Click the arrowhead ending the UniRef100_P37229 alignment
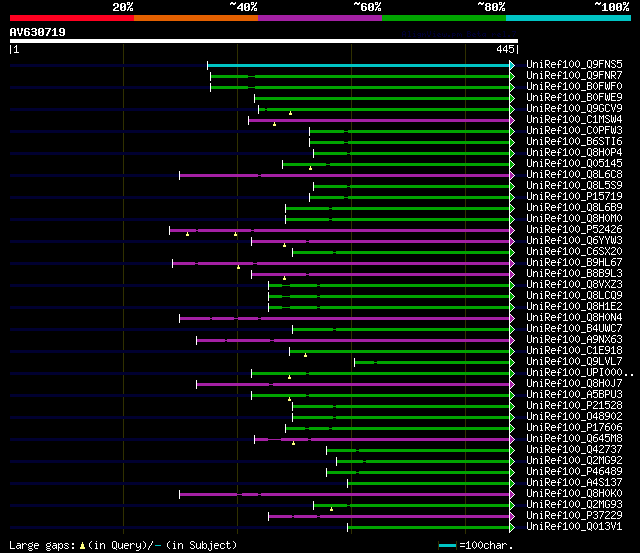This screenshot has width=640, height=553. pos(512,516)
